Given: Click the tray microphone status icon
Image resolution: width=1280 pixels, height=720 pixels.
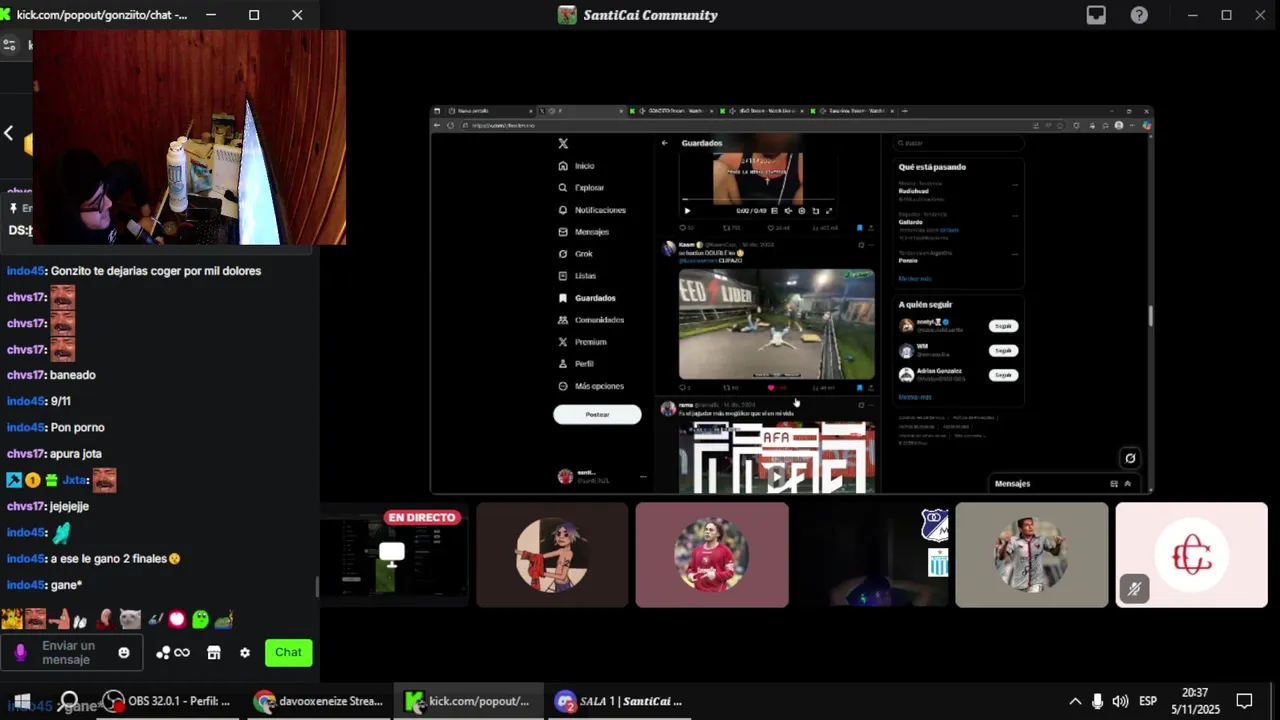Looking at the screenshot, I should [x=1097, y=701].
